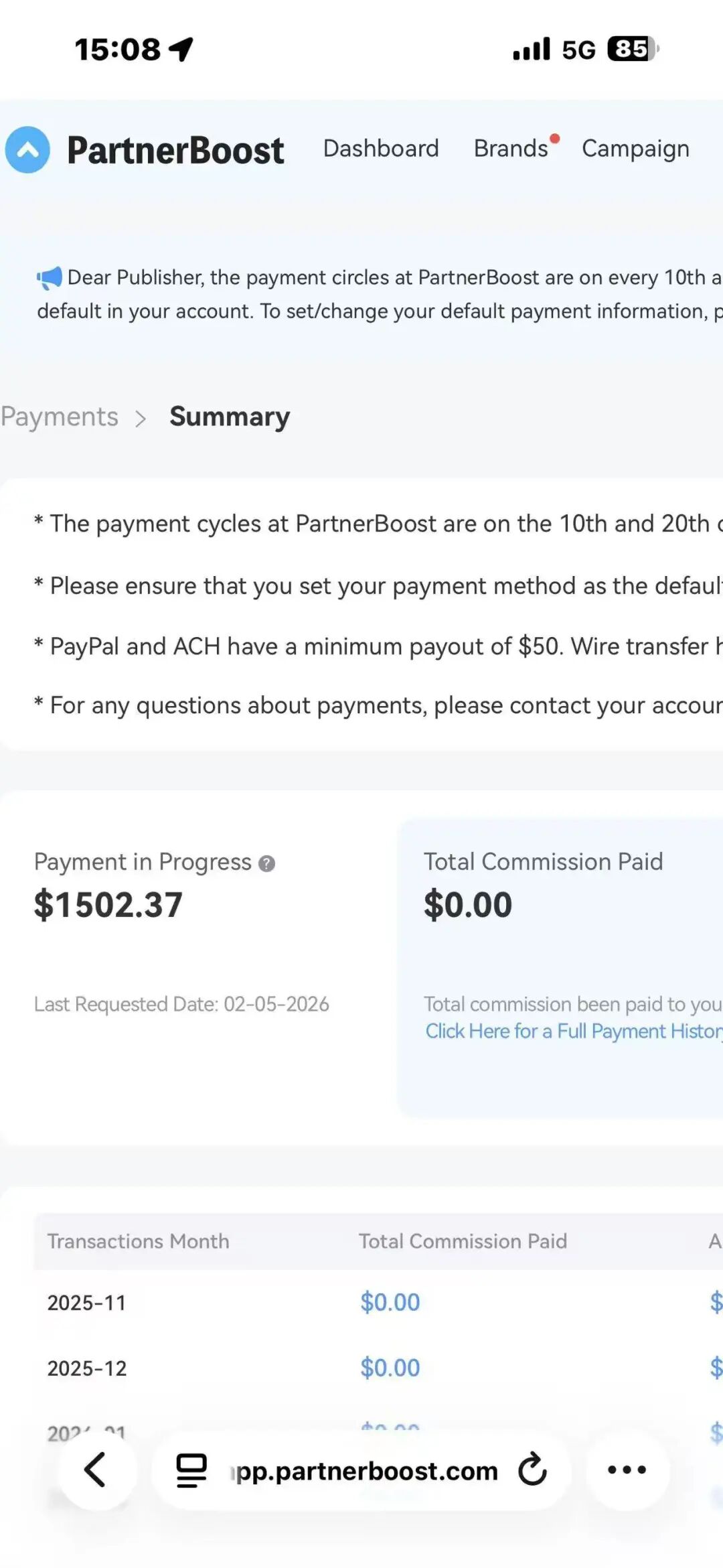Tap the page tools icon in address bar

tap(191, 1470)
